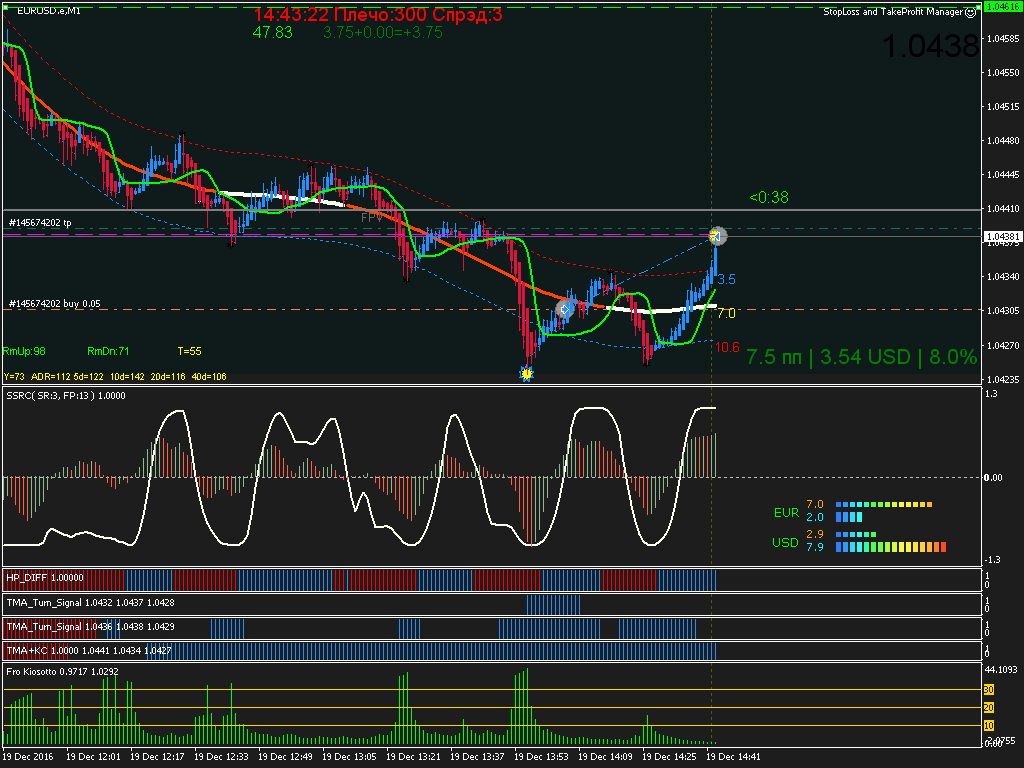Click the '<0:38' candle timer
Viewport: 1024px width, 768px height.
coord(769,197)
